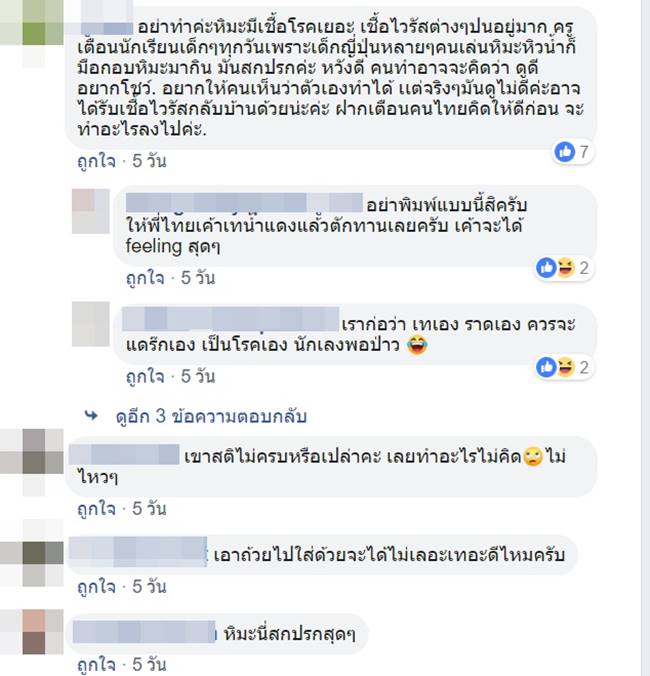
Task: Expand ดูอีก 3 ข้อความตอบกลับ replies
Action: (x=211, y=416)
